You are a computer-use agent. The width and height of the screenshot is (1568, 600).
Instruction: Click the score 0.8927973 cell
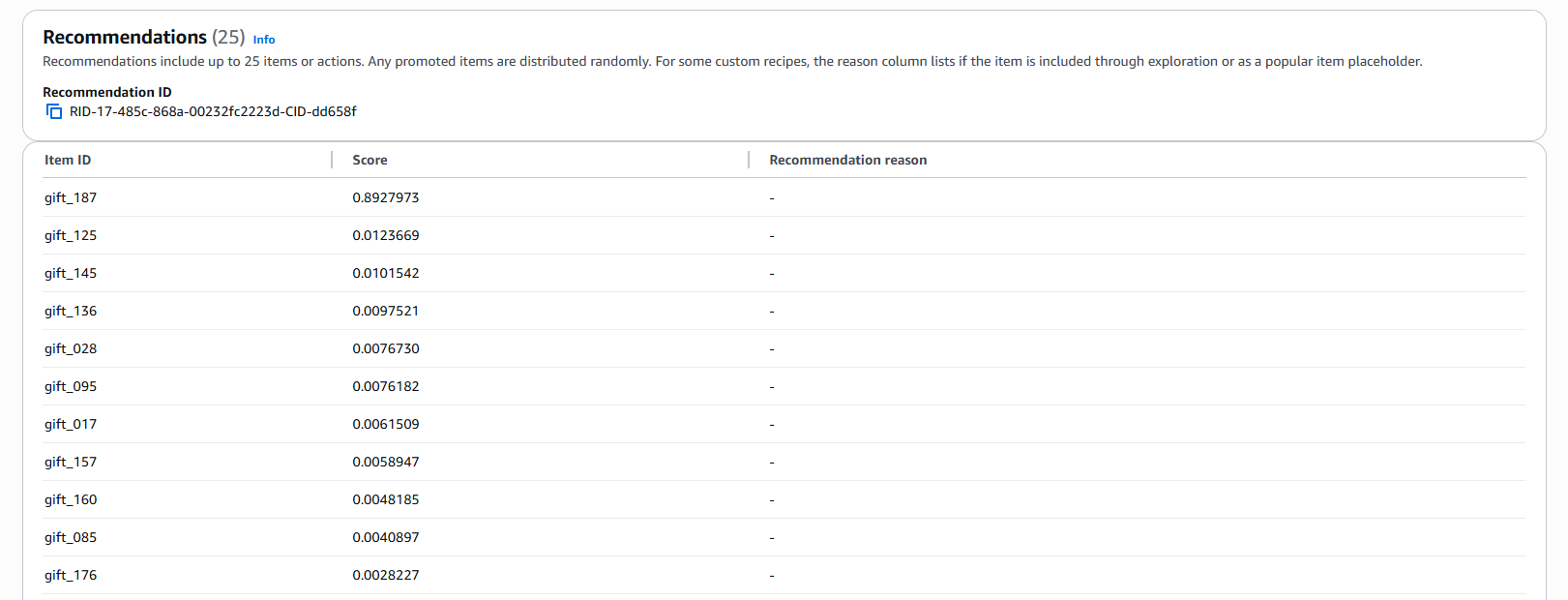click(x=386, y=197)
